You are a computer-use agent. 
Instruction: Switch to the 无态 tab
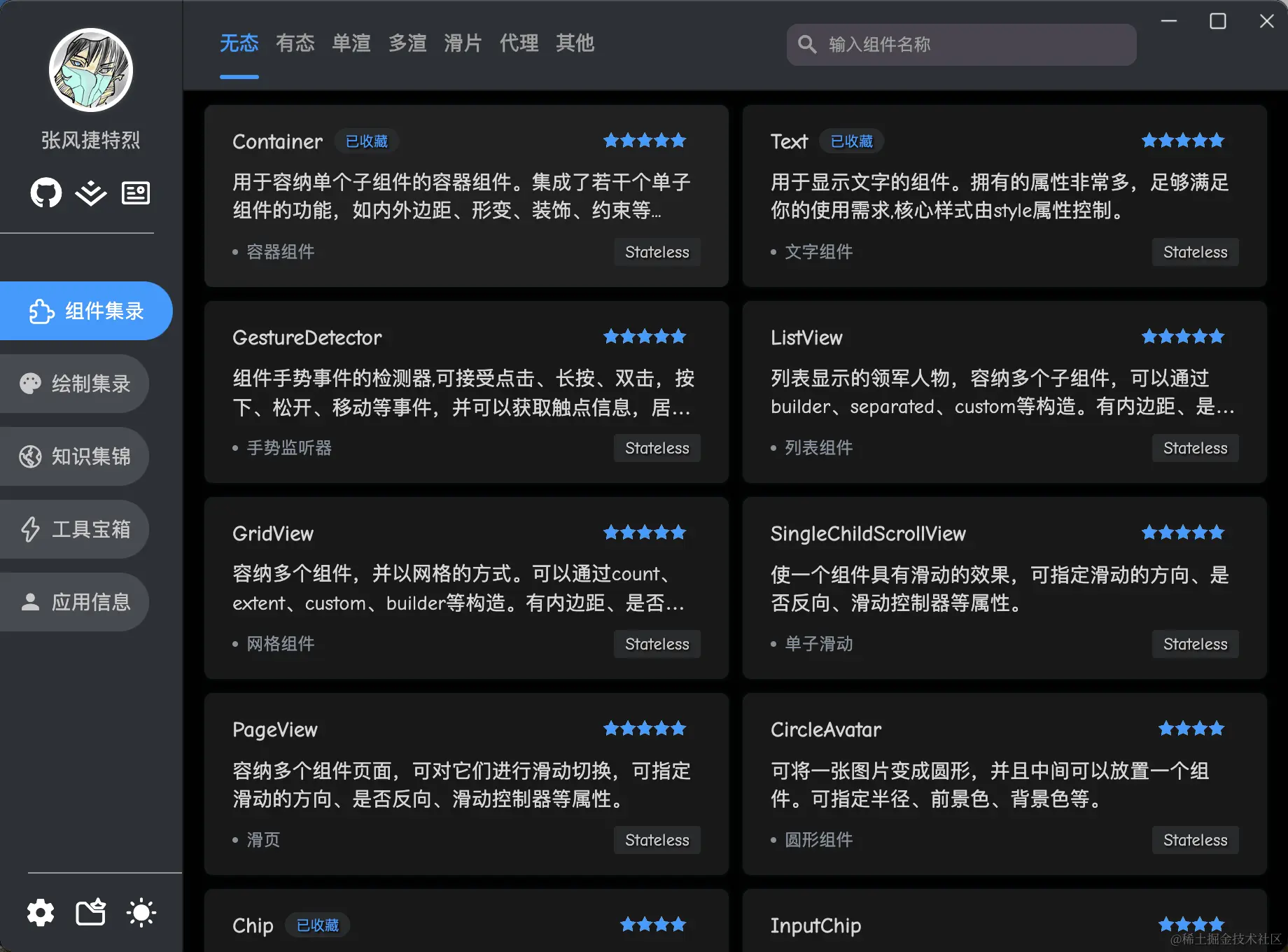[239, 43]
